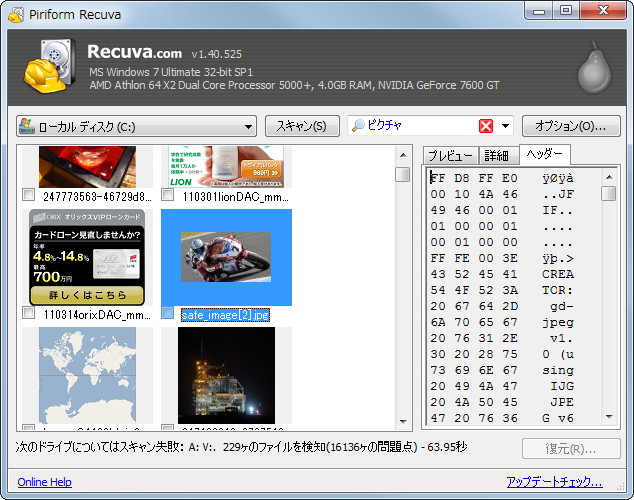Close the Piriform Recuva window

(x=603, y=11)
